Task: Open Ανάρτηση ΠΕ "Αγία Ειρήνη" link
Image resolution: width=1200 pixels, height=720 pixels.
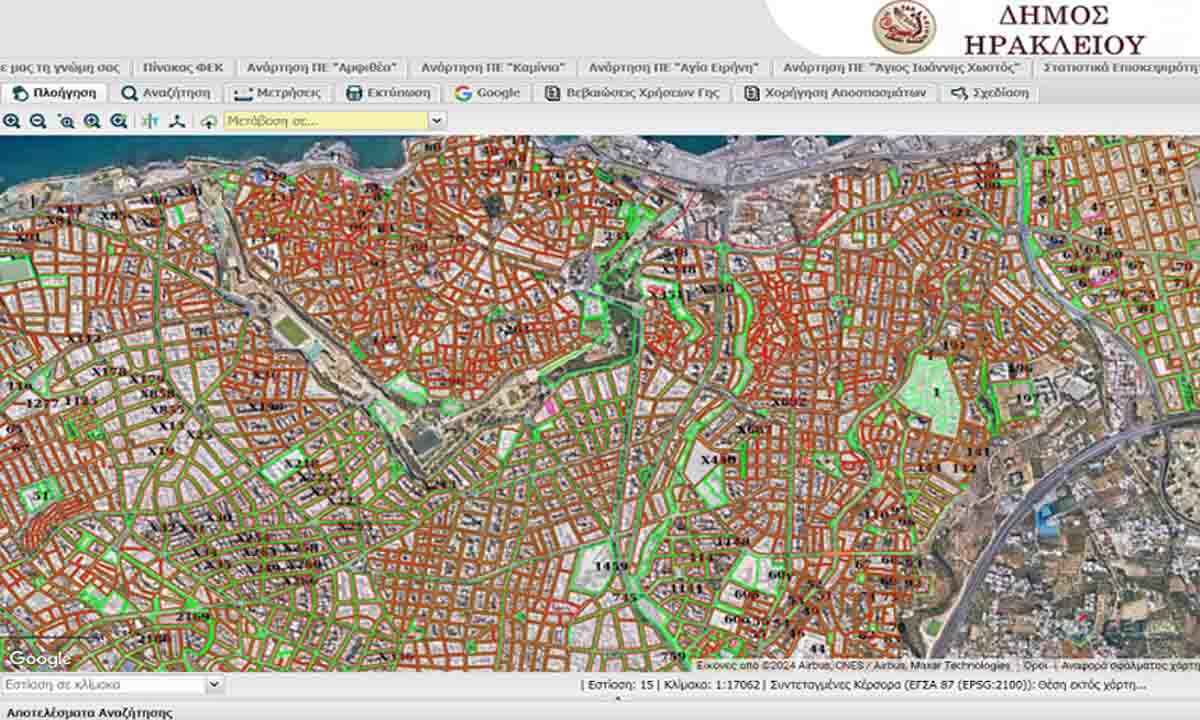Action: coord(673,67)
